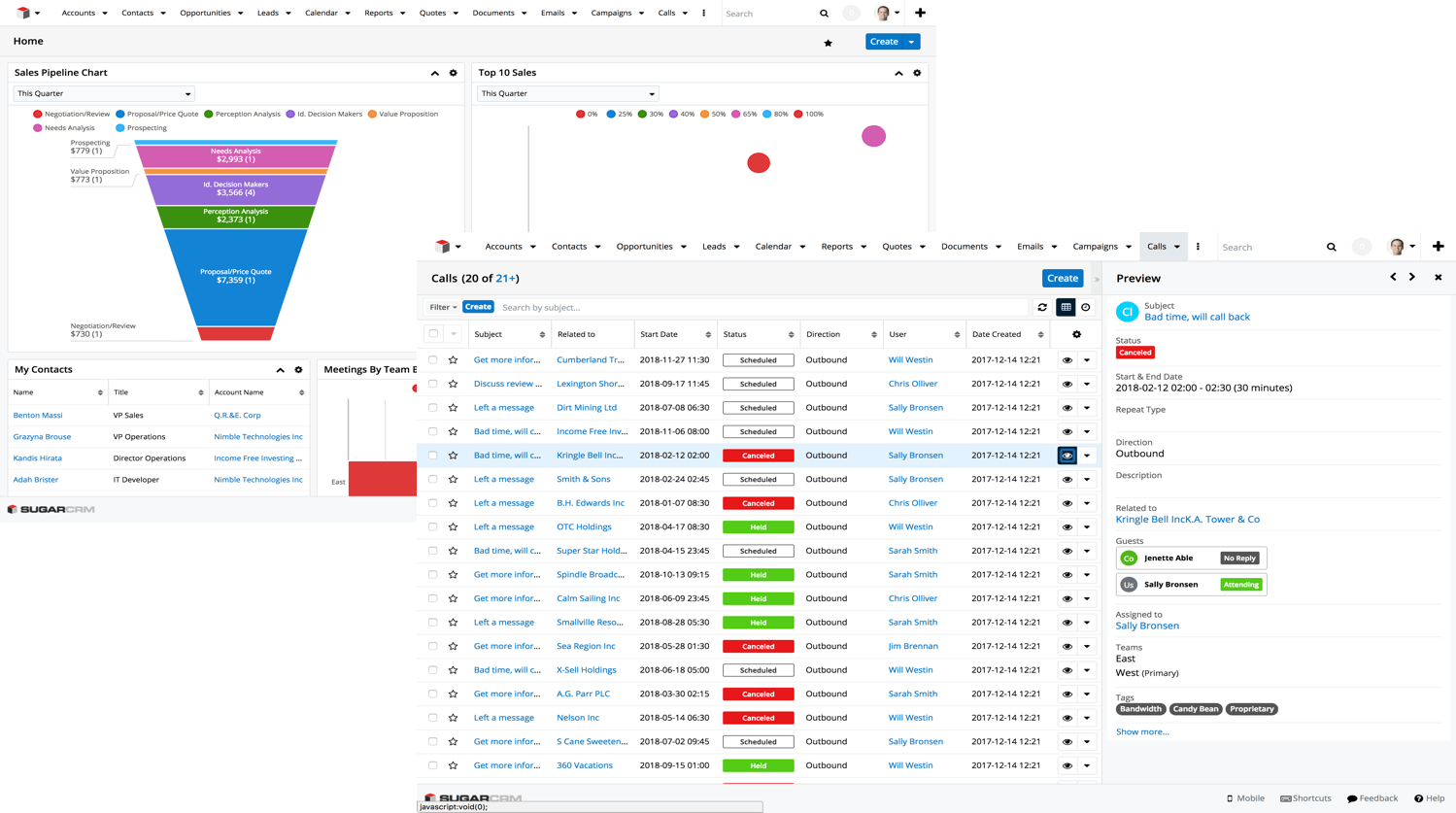Toggle preview eye for Kringle Bell Inc row

pos(1067,456)
